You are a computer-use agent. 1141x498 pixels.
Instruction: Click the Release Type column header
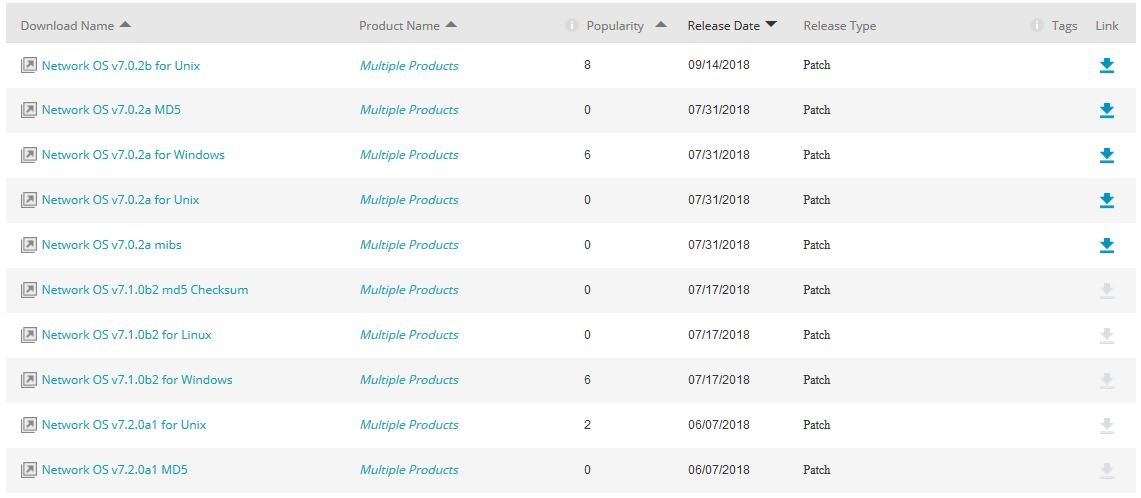pos(839,26)
